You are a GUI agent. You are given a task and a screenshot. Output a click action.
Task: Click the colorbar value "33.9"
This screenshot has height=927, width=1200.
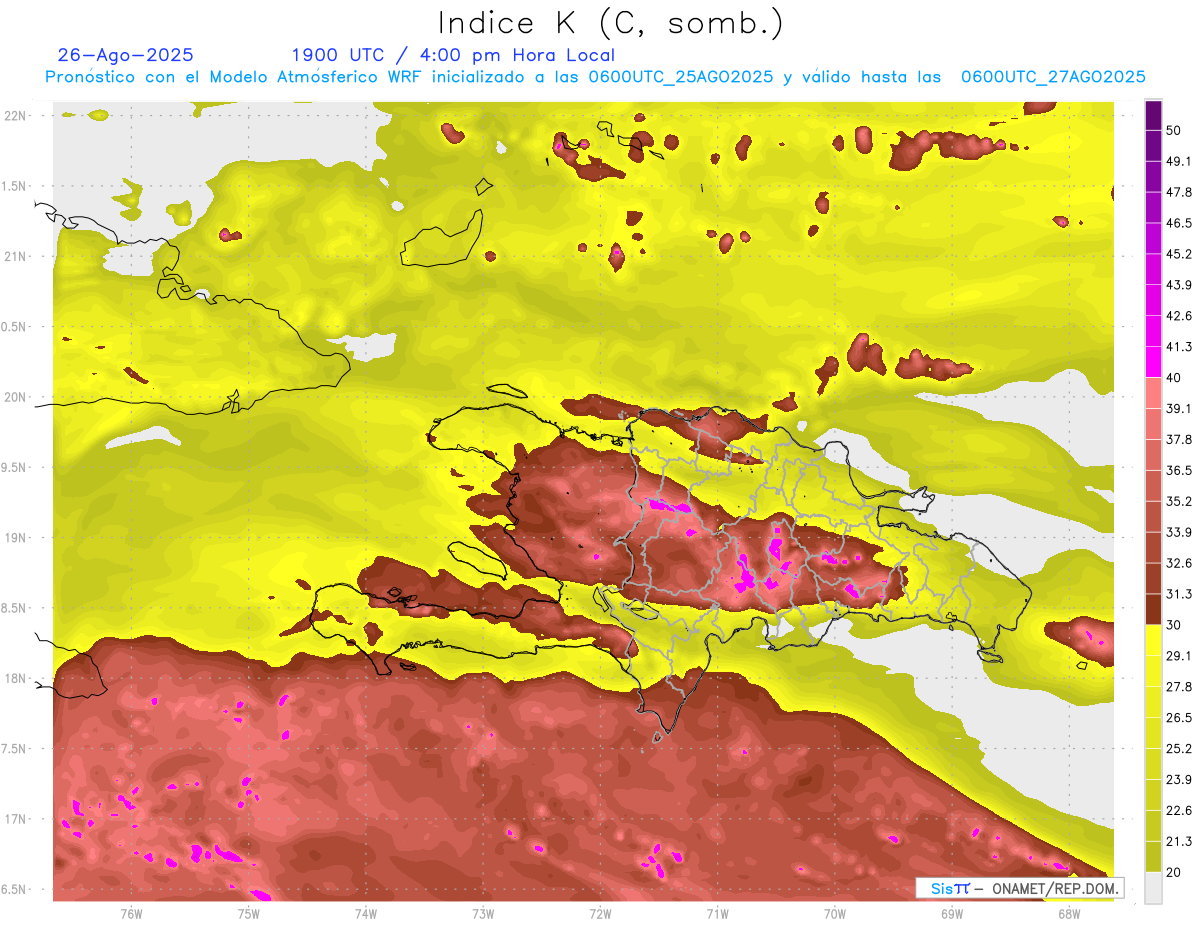pyautogui.click(x=1179, y=532)
